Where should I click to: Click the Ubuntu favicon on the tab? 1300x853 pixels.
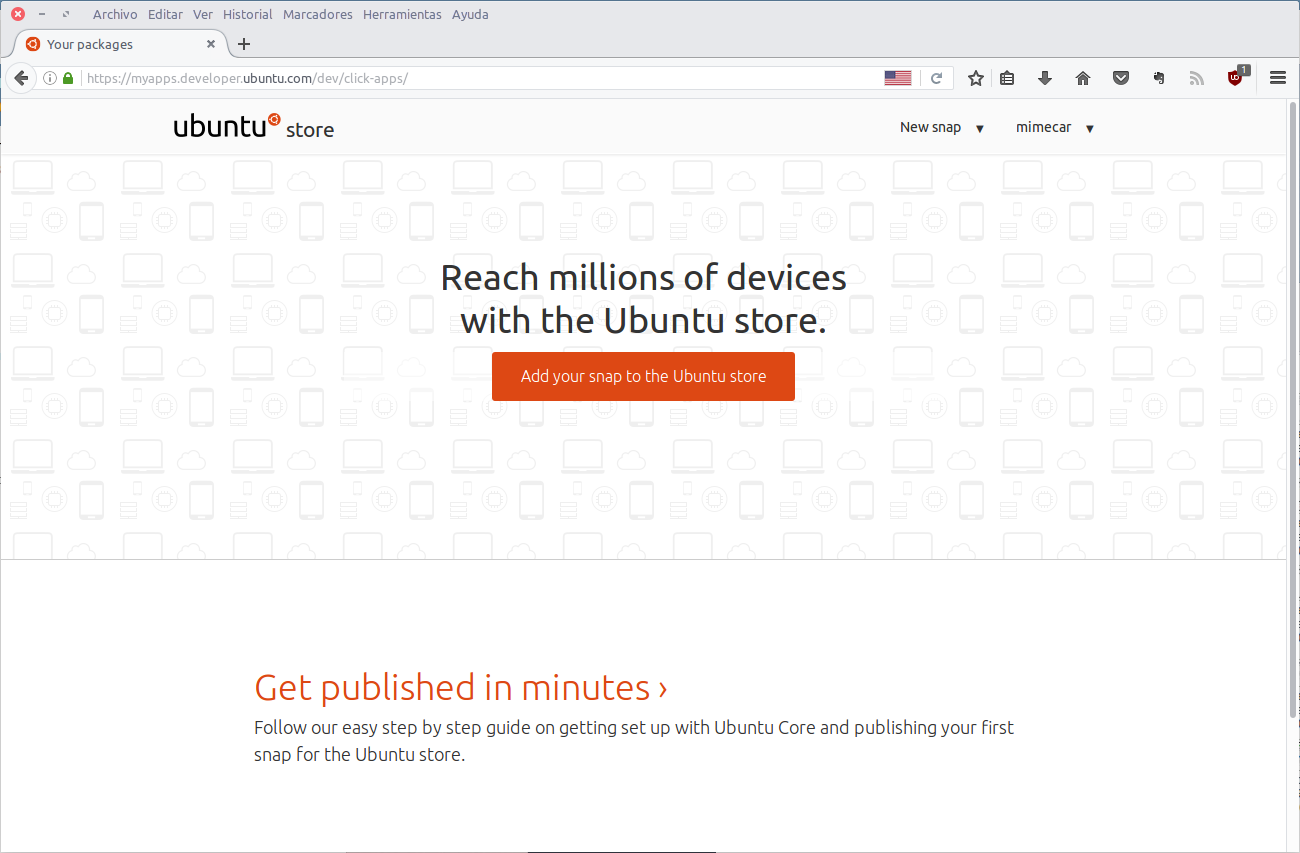[x=32, y=44]
